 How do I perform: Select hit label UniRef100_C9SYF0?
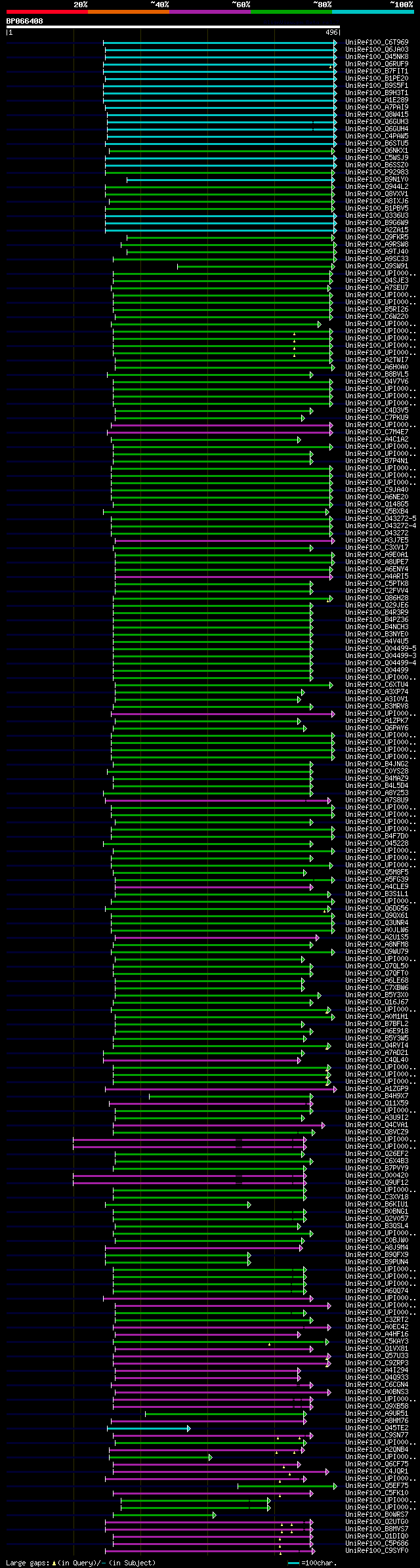point(377,1550)
